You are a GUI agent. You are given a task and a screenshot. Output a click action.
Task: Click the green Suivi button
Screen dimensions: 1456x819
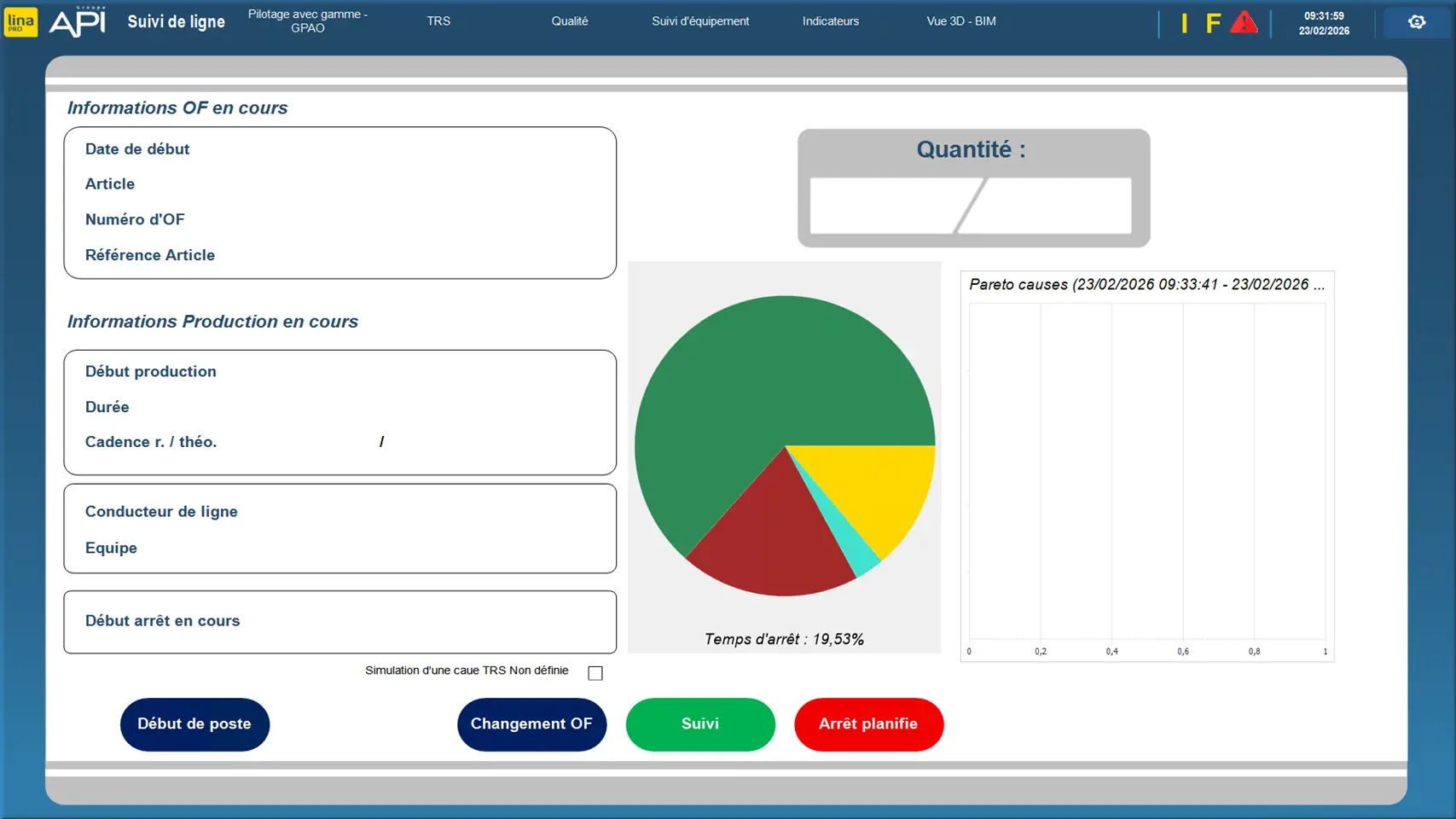[700, 724]
